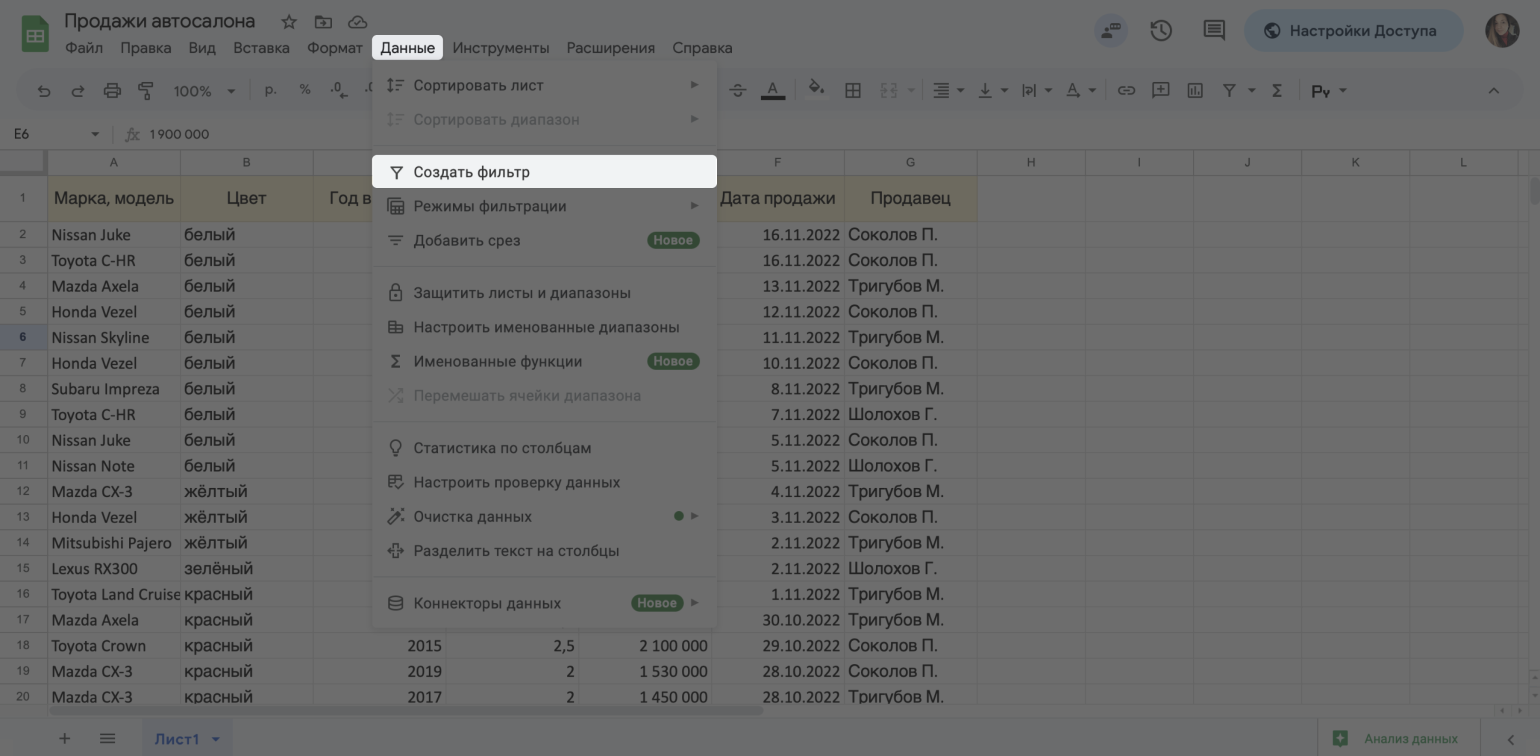The width and height of the screenshot is (1540, 756).
Task: Move the document to a folder
Action: pos(323,22)
